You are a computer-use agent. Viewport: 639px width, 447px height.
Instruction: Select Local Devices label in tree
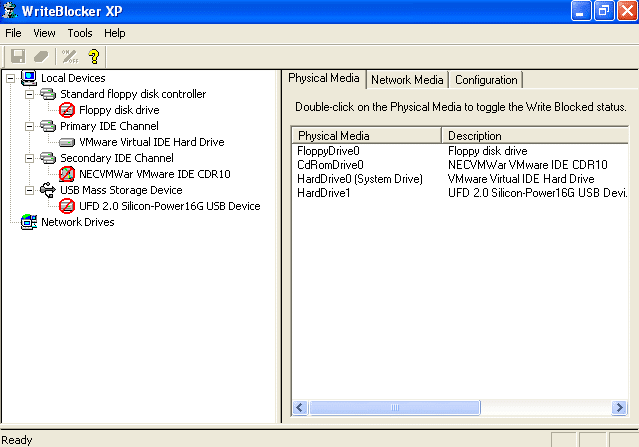pos(73,78)
